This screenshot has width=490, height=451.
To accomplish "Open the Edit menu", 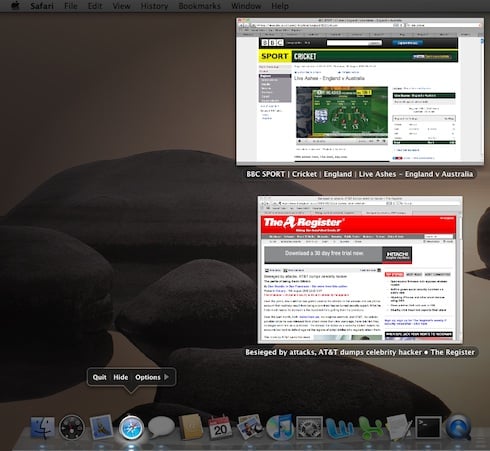I will click(x=95, y=6).
